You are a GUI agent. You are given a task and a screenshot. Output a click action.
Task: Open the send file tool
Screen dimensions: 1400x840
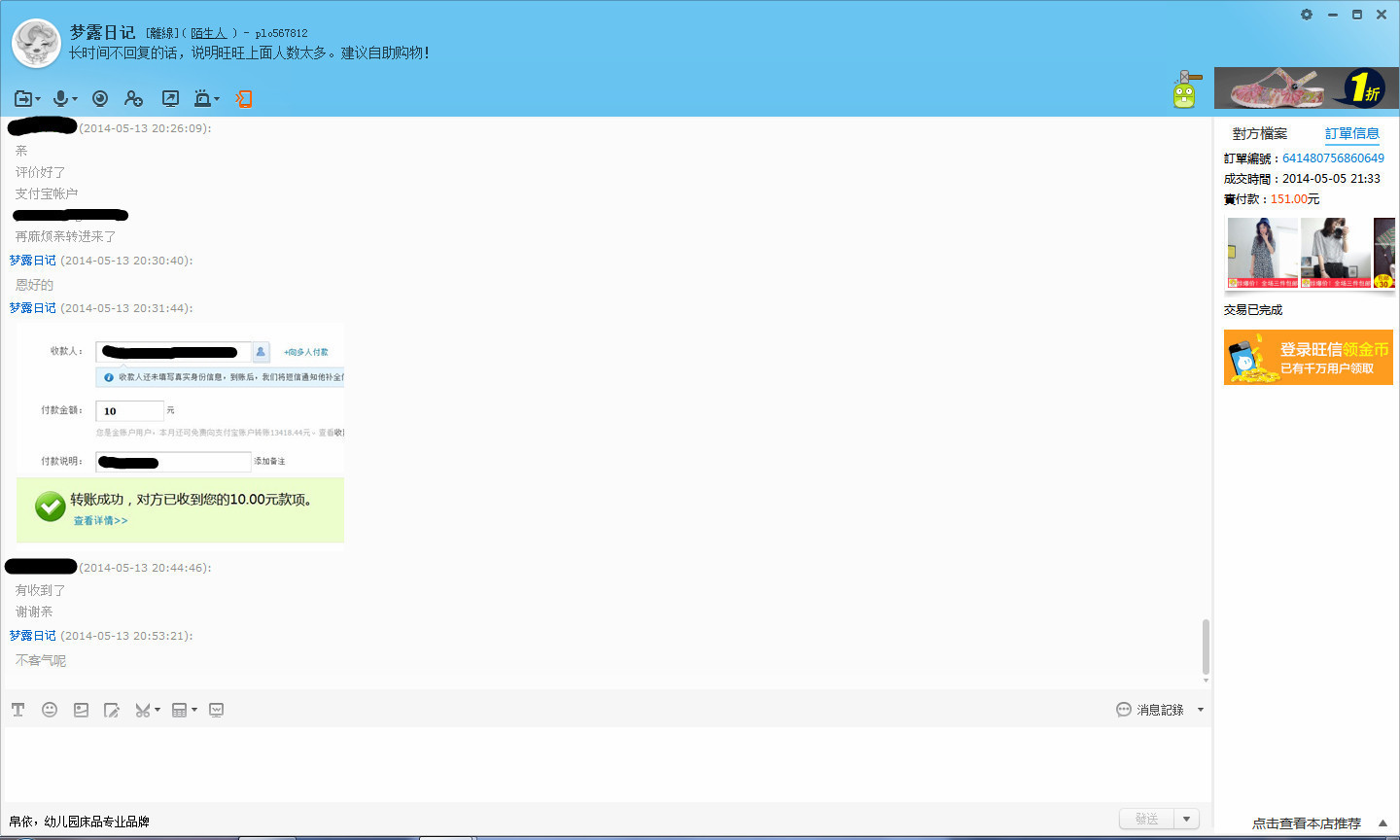pos(22,98)
